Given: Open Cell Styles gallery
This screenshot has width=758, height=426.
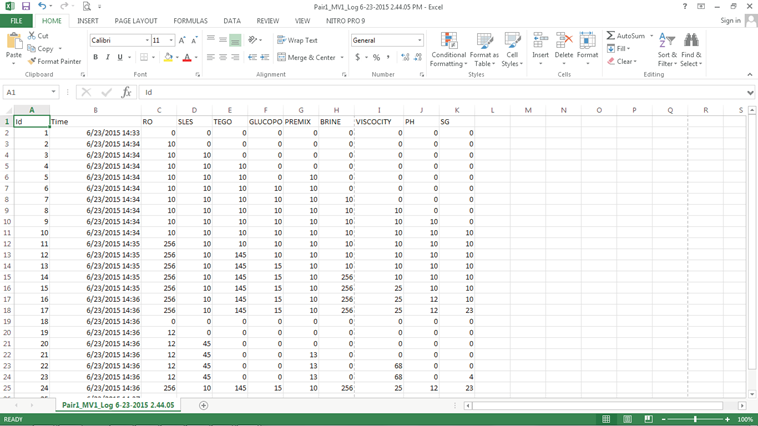Looking at the screenshot, I should click(x=512, y=50).
